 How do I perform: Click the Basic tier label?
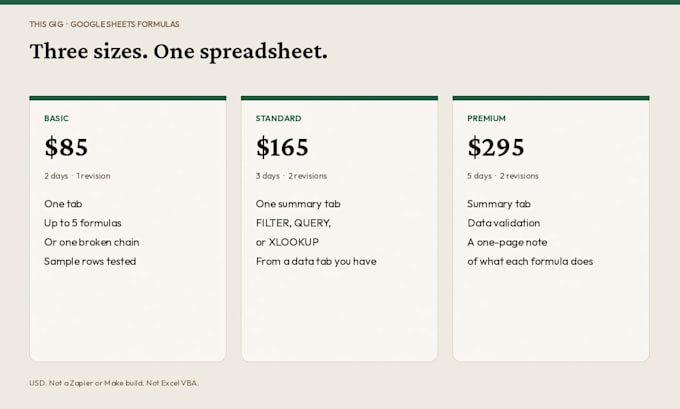pyautogui.click(x=56, y=118)
